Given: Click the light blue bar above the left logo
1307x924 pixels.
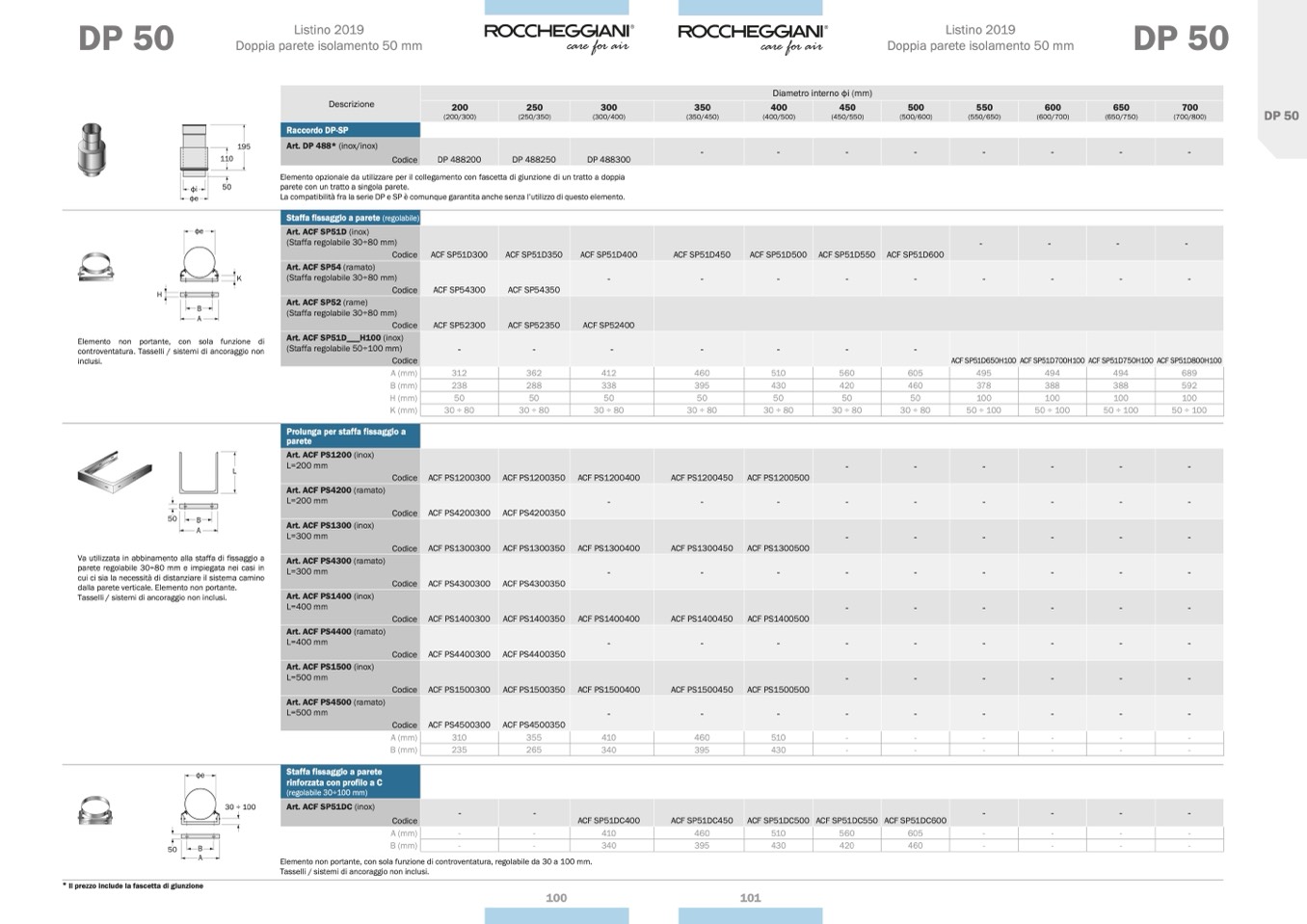Looking at the screenshot, I should click(x=557, y=8).
